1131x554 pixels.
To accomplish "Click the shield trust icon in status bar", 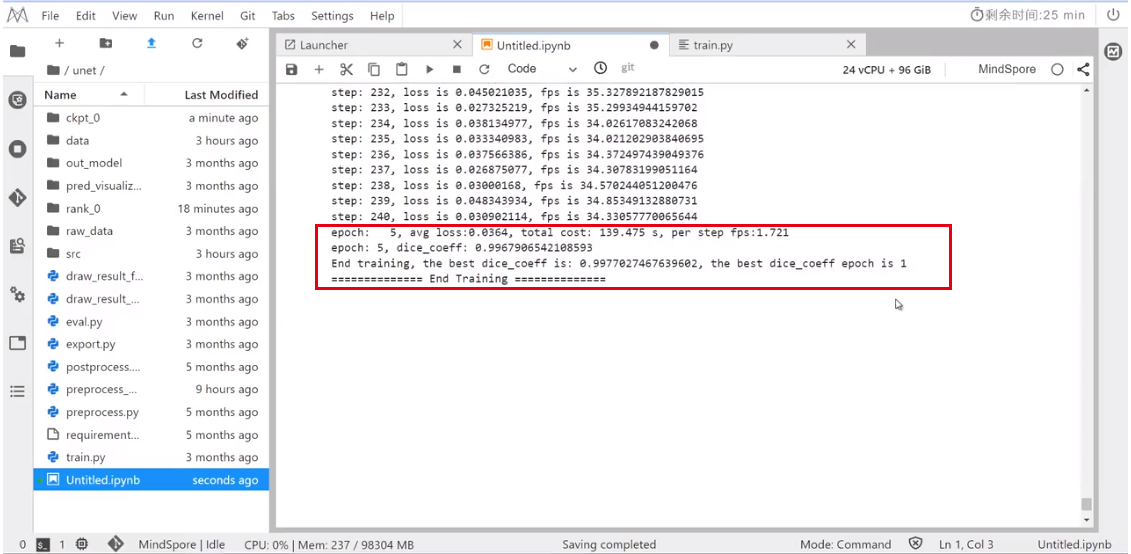I will tap(915, 545).
